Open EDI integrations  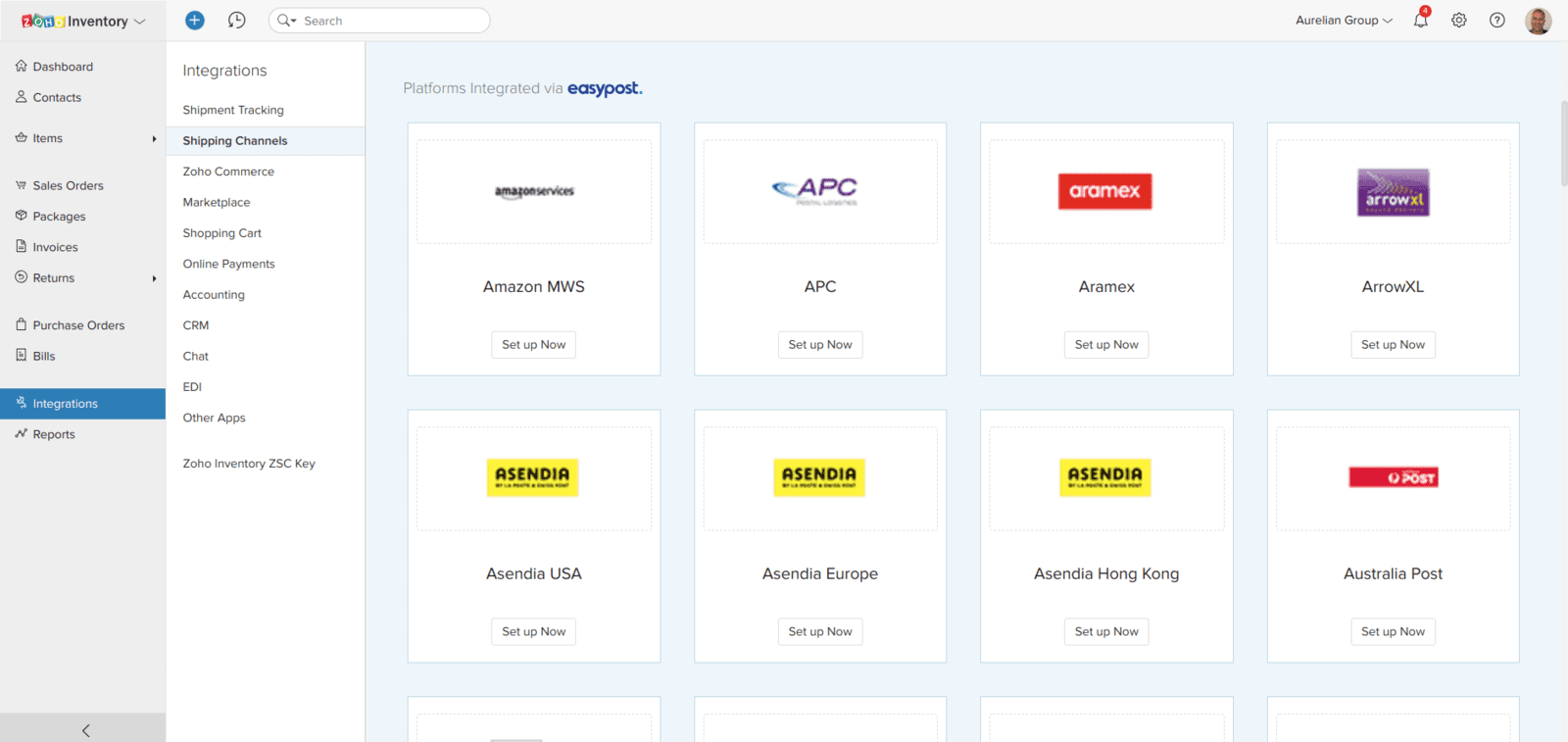(x=192, y=387)
